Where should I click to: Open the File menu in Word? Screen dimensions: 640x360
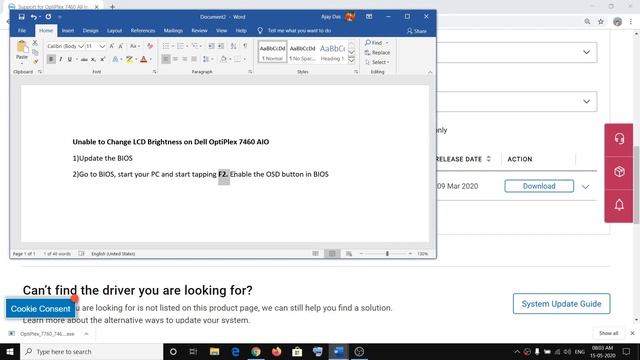click(22, 31)
